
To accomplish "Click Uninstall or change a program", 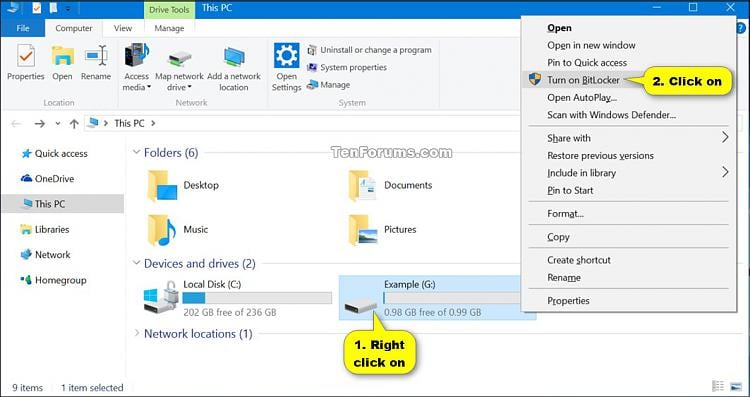I will [x=369, y=50].
